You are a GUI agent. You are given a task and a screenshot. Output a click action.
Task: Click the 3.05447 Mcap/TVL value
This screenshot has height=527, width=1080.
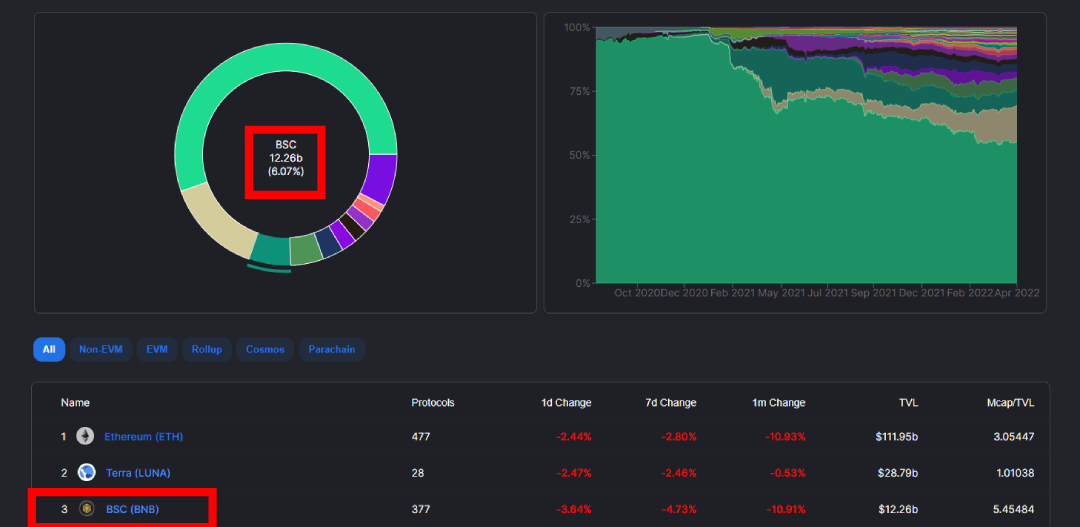[1015, 437]
